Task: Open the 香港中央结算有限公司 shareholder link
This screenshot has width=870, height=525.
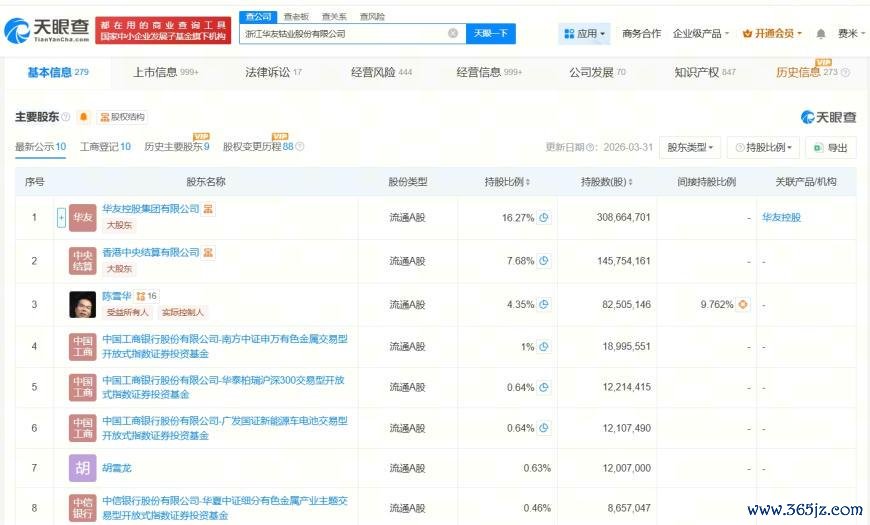Action: (150, 253)
